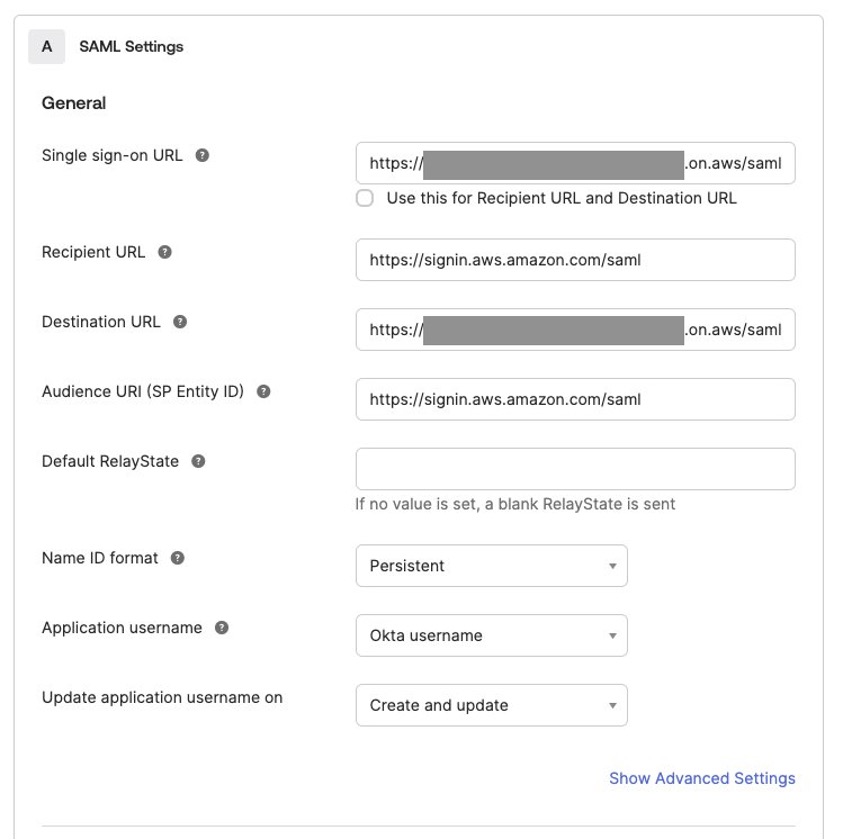Open Application username help icon

click(x=222, y=628)
